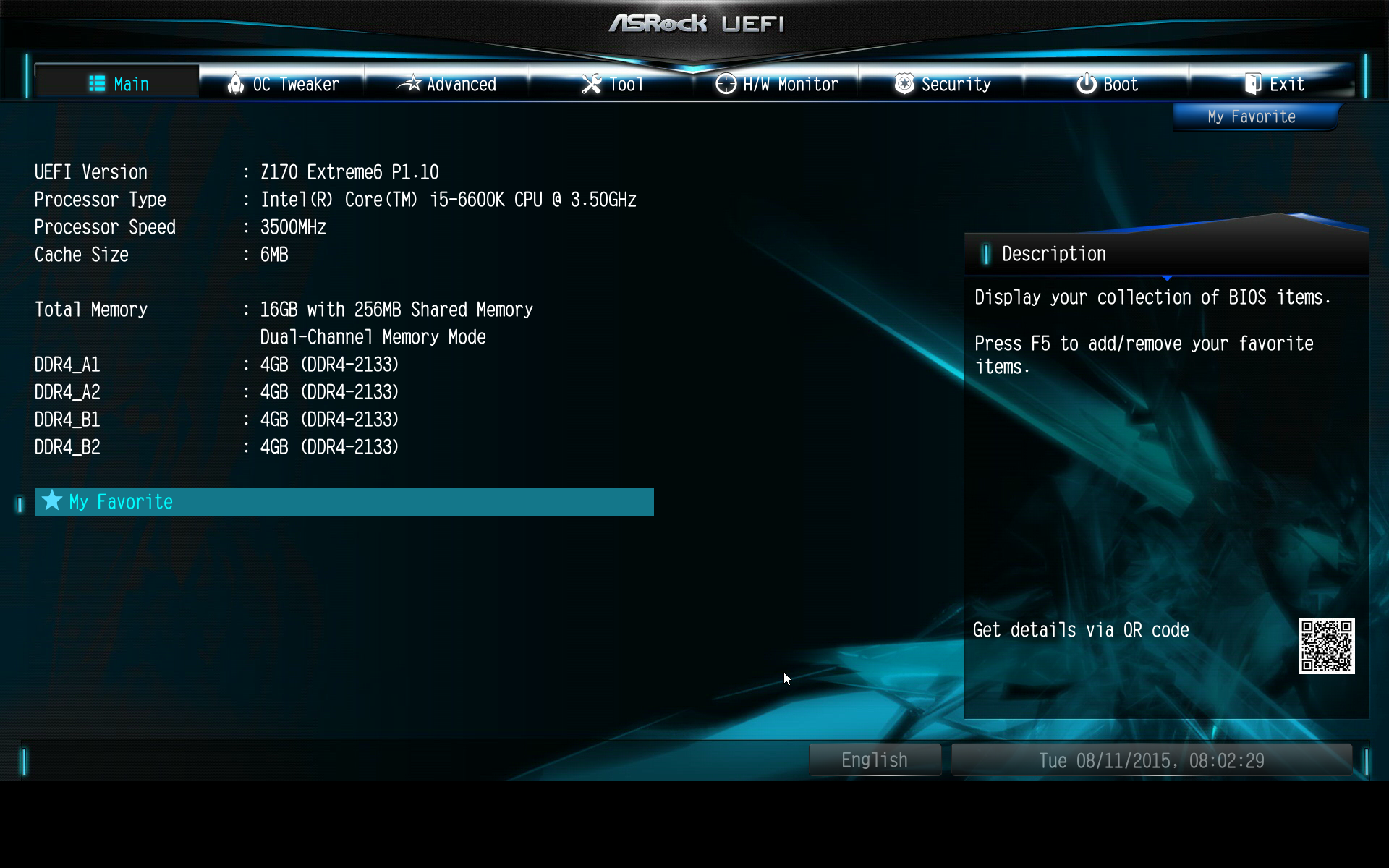Open the Advanced tab
1389x868 pixels.
point(447,82)
